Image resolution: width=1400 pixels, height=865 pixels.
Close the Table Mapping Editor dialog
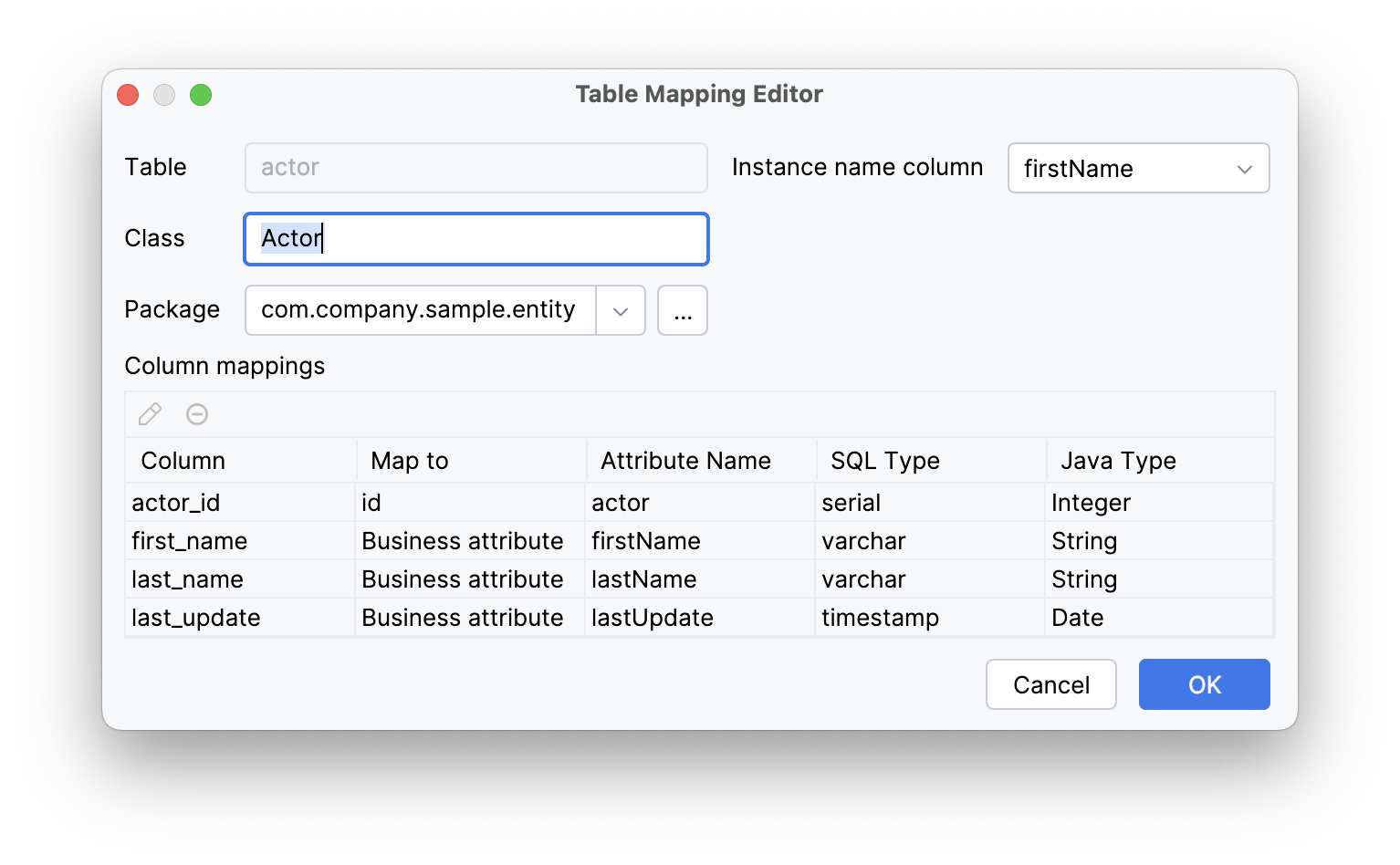(127, 94)
